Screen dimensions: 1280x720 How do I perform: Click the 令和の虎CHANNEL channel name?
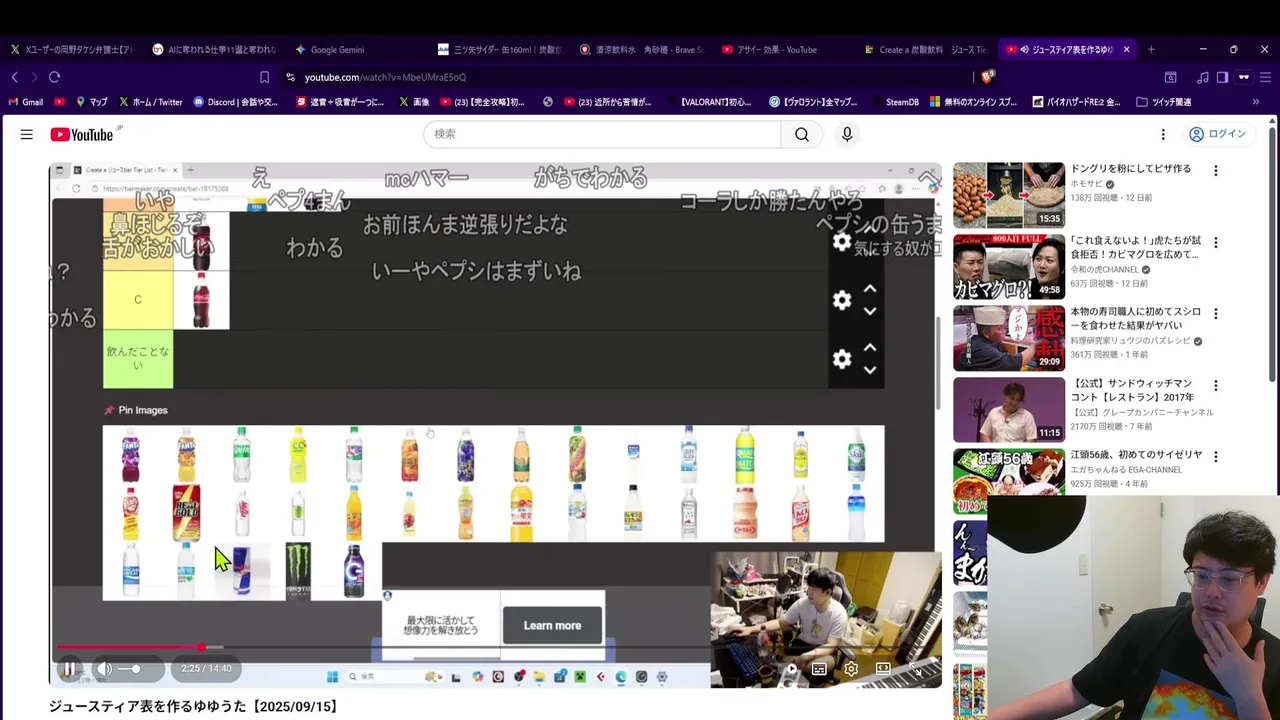(x=1105, y=269)
